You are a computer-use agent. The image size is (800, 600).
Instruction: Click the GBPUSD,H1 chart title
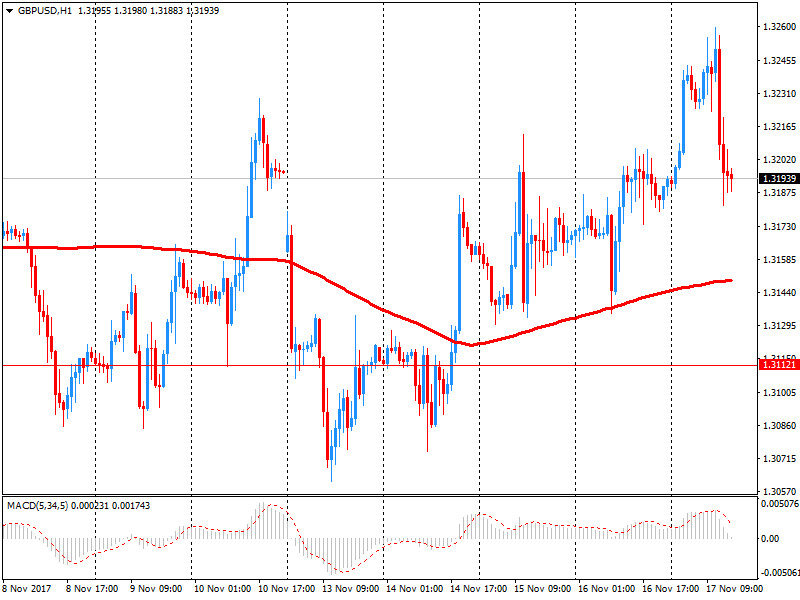click(x=45, y=11)
